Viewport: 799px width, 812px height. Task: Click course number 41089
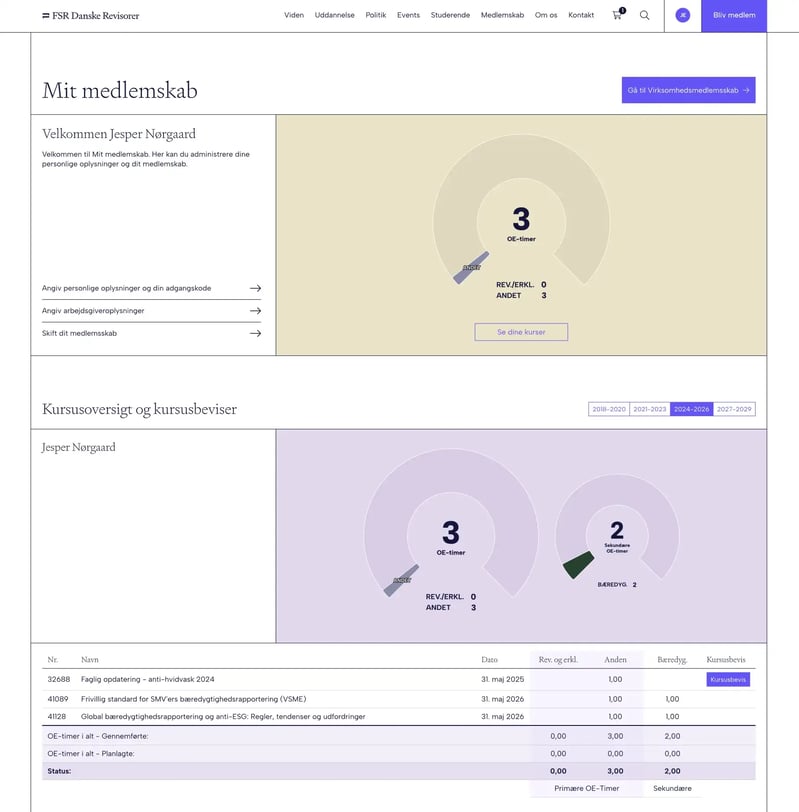coord(57,699)
